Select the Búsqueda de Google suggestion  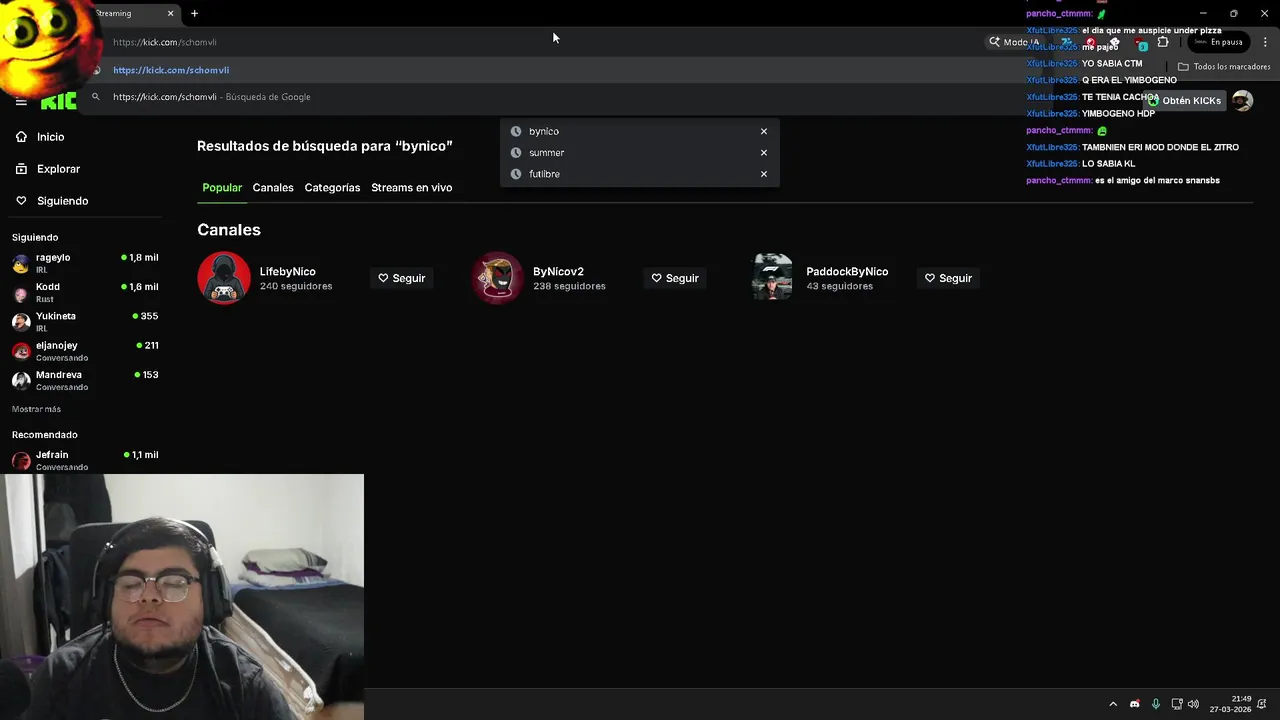(x=560, y=97)
